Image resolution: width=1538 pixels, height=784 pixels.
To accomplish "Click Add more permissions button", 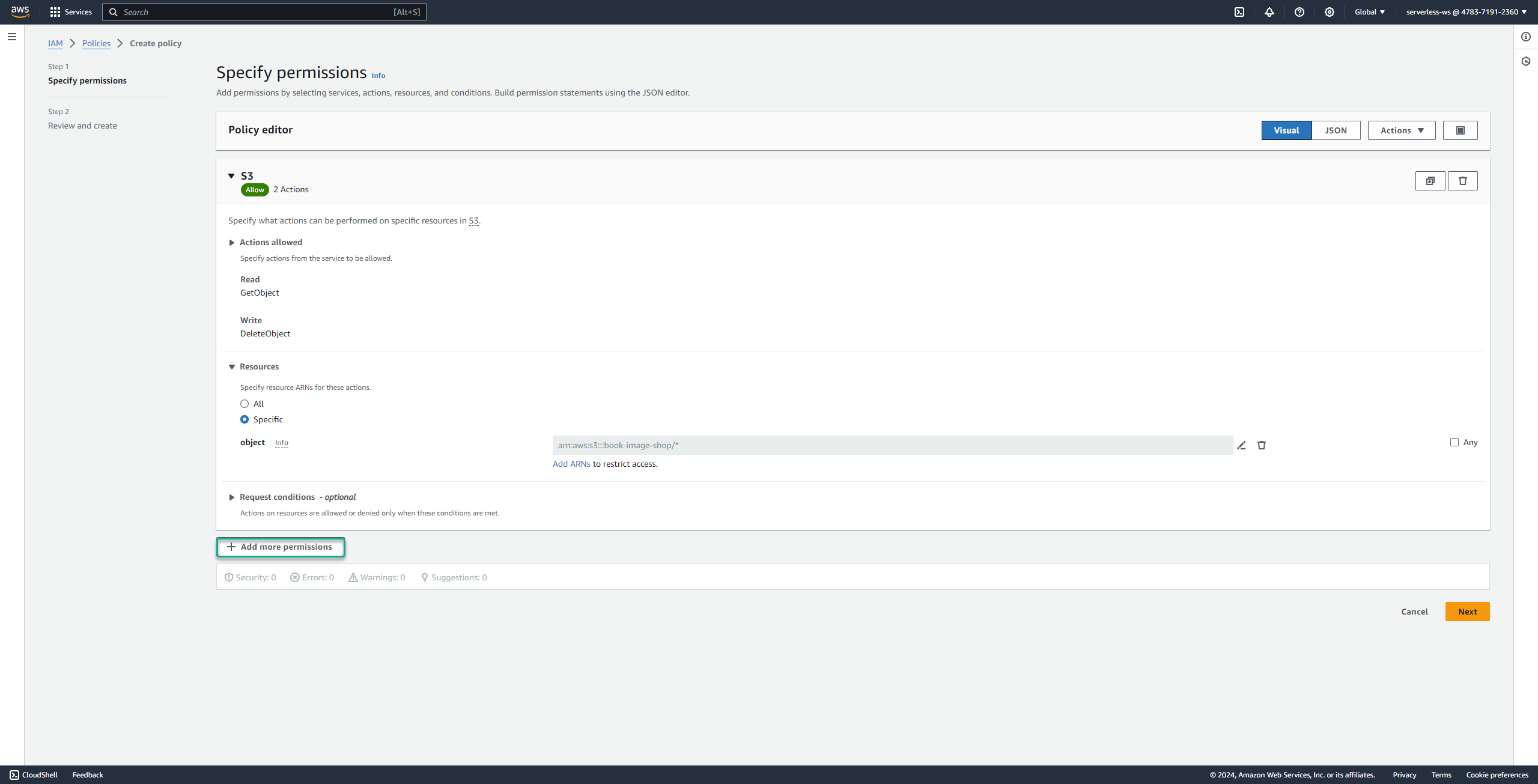I will (280, 546).
